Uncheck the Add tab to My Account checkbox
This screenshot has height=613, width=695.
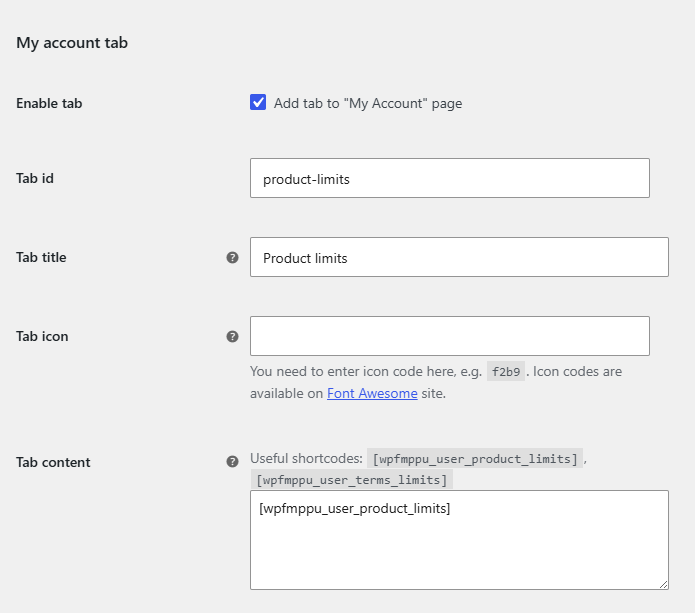[x=258, y=102]
